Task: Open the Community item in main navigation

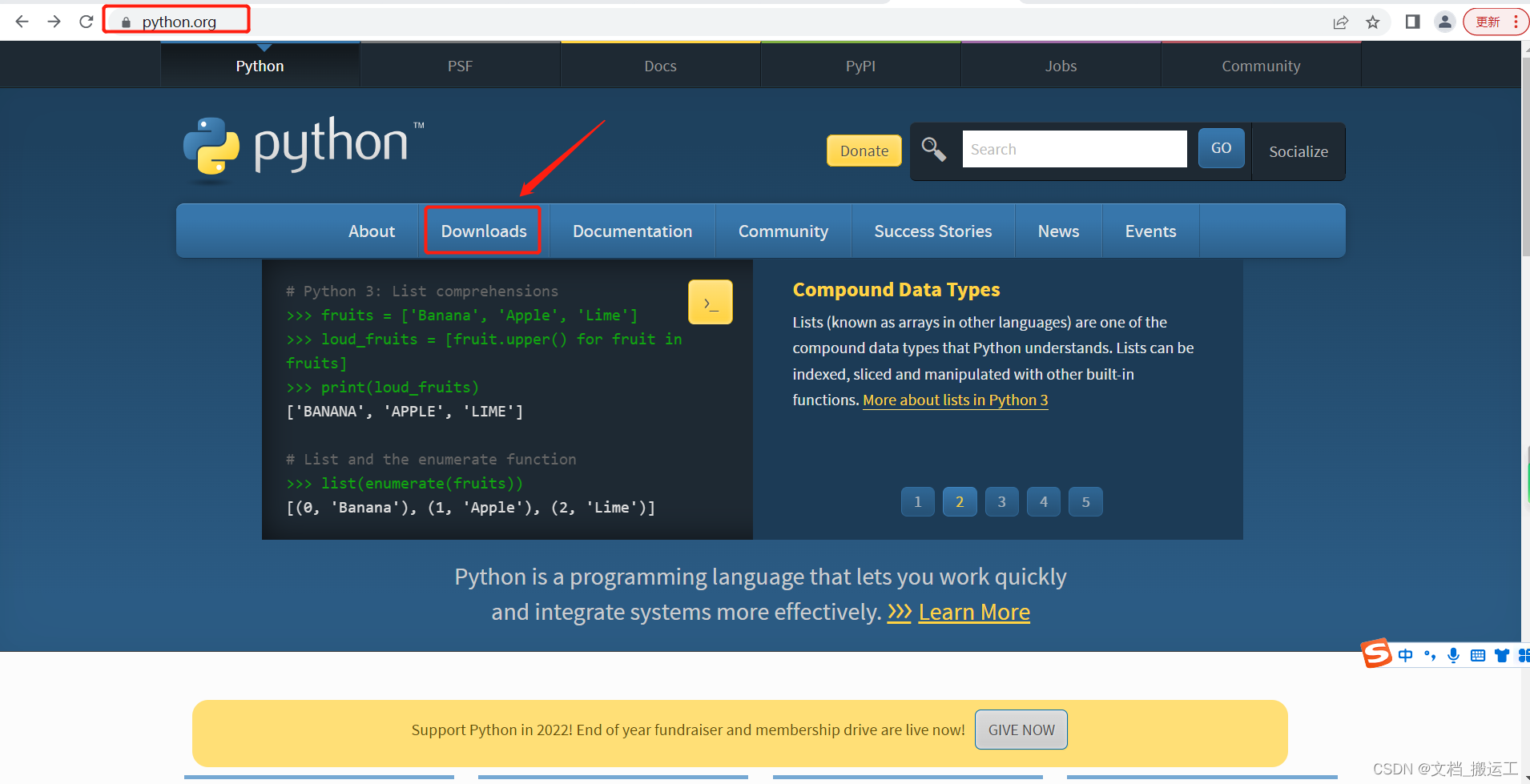Action: click(x=783, y=231)
